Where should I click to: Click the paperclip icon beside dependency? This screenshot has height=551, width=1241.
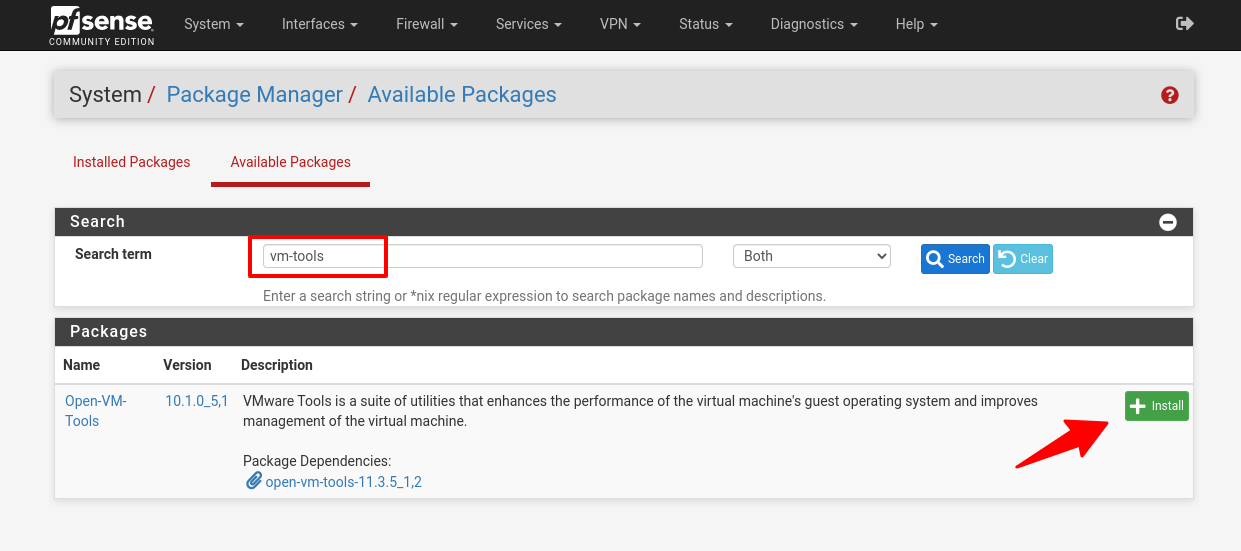(x=253, y=481)
